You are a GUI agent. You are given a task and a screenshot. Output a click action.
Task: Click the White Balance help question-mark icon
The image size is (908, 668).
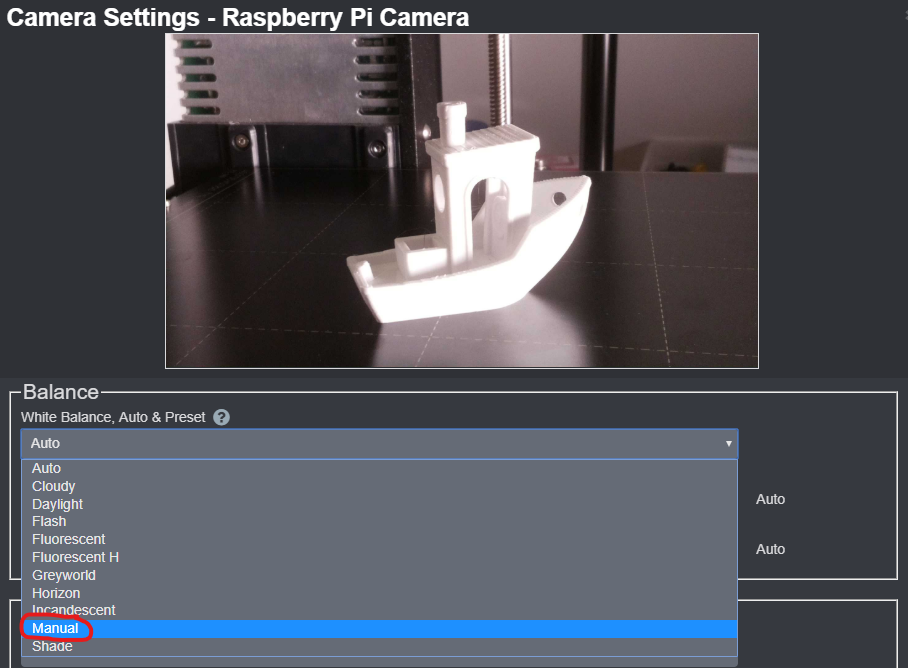pos(221,417)
